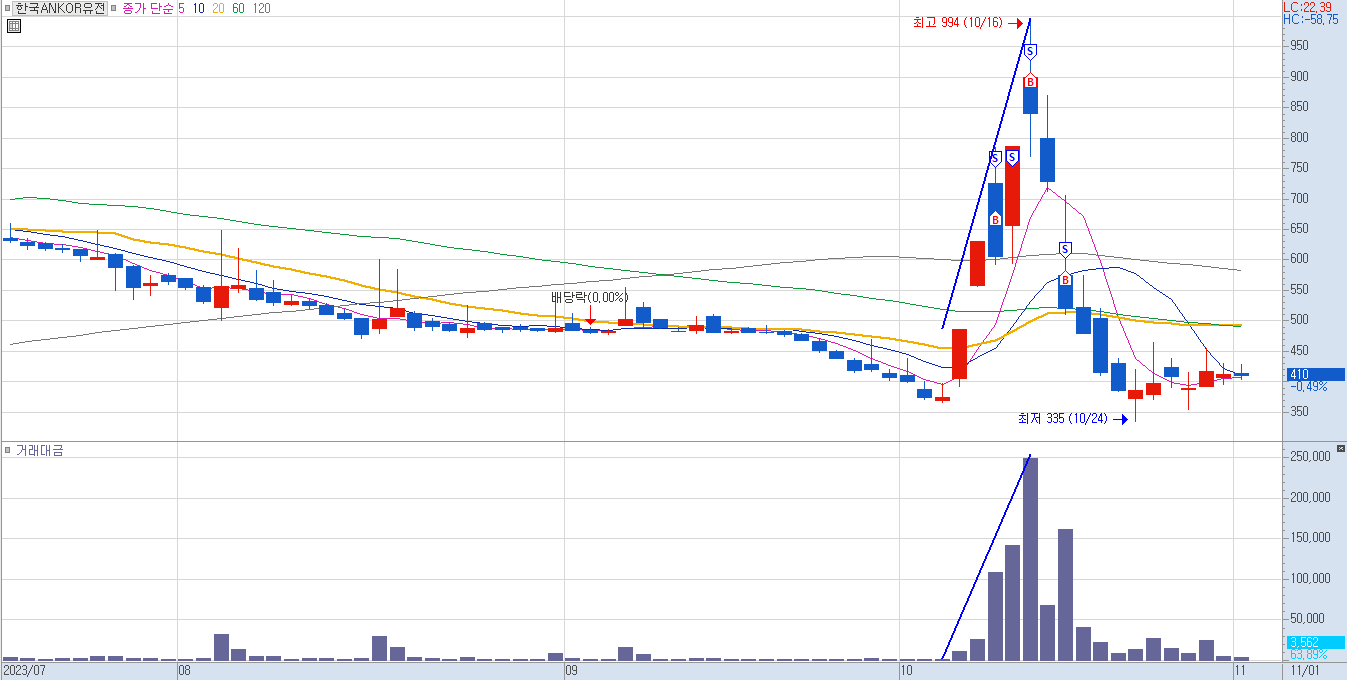Click the 63.89% volume ratio value
The height and width of the screenshot is (680, 1347).
click(1308, 654)
